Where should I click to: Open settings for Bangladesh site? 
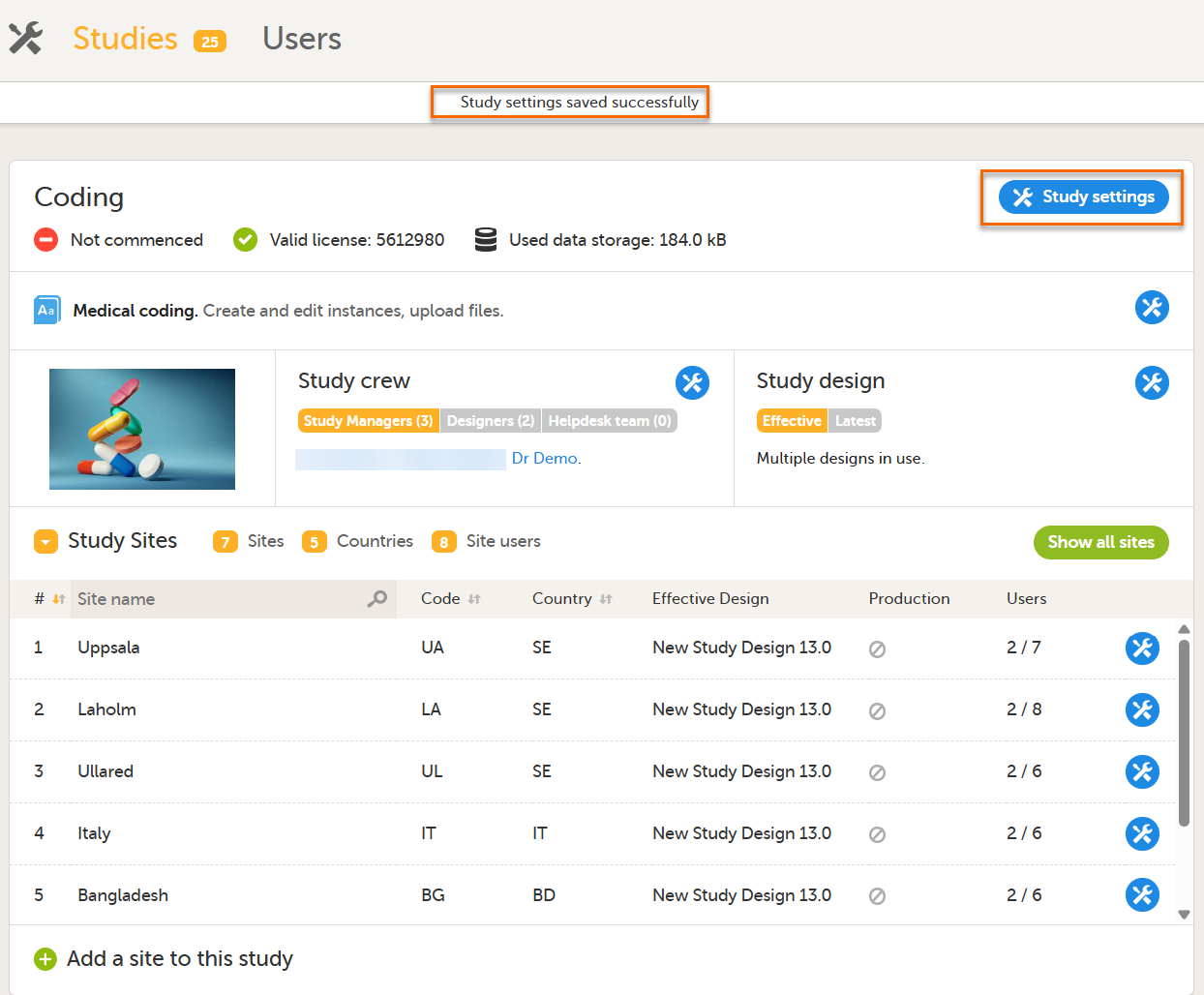[1142, 895]
